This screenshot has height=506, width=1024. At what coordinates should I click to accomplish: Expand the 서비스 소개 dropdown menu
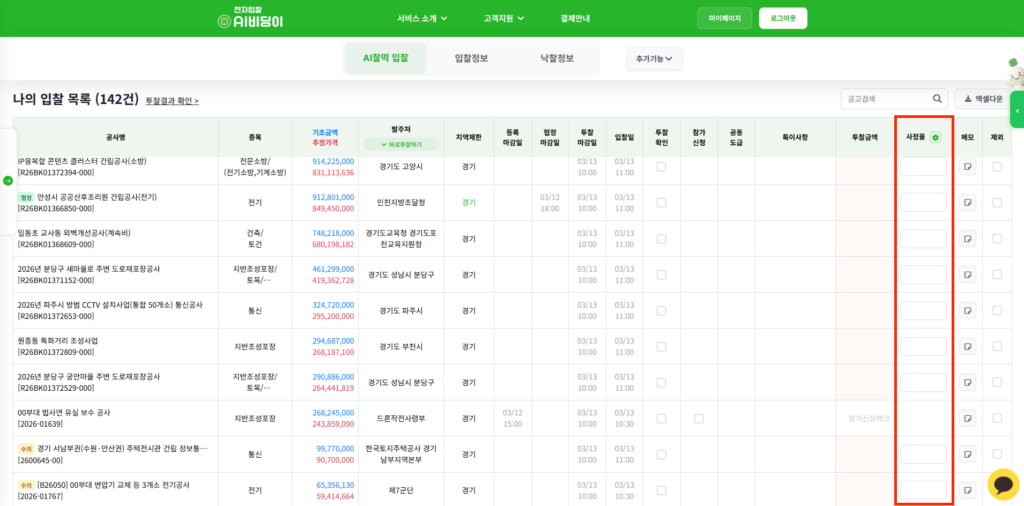pos(422,18)
